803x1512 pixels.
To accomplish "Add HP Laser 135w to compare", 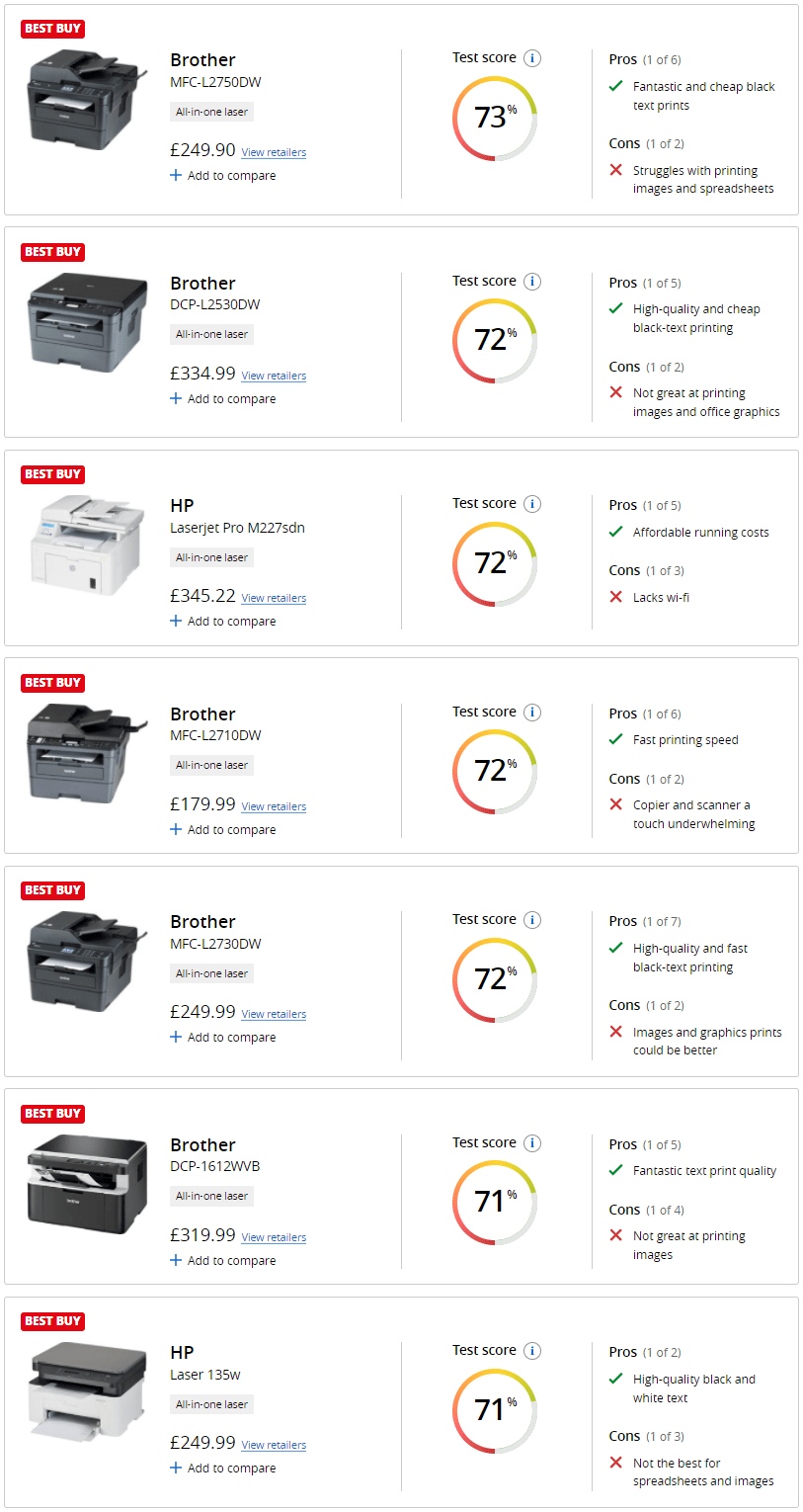I will coord(223,1469).
